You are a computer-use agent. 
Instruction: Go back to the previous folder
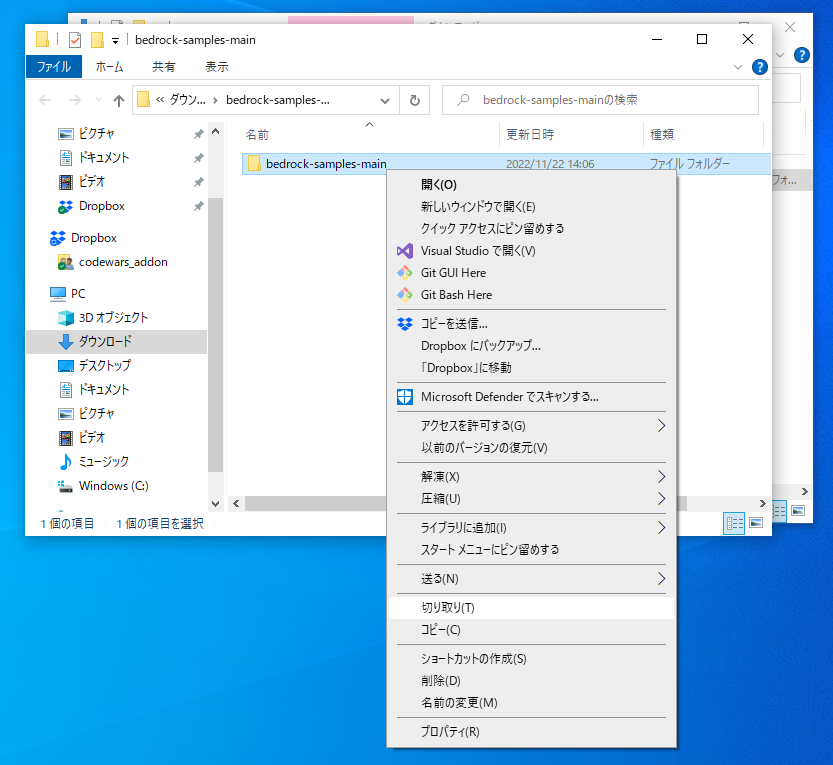click(x=44, y=100)
